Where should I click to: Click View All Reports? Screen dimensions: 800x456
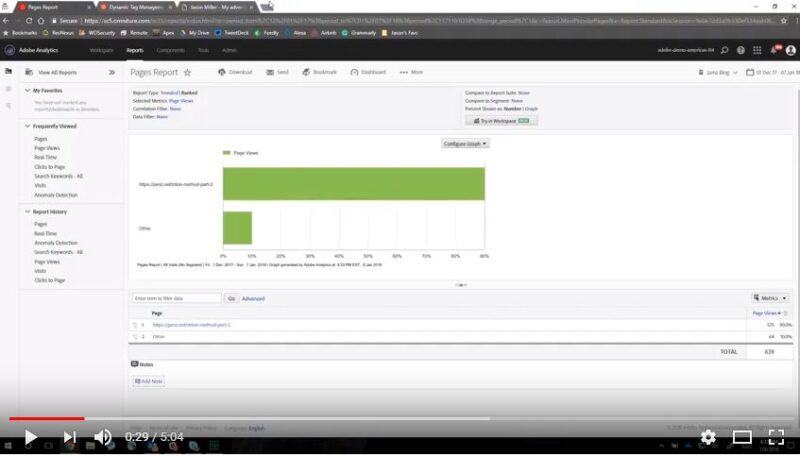(x=58, y=72)
